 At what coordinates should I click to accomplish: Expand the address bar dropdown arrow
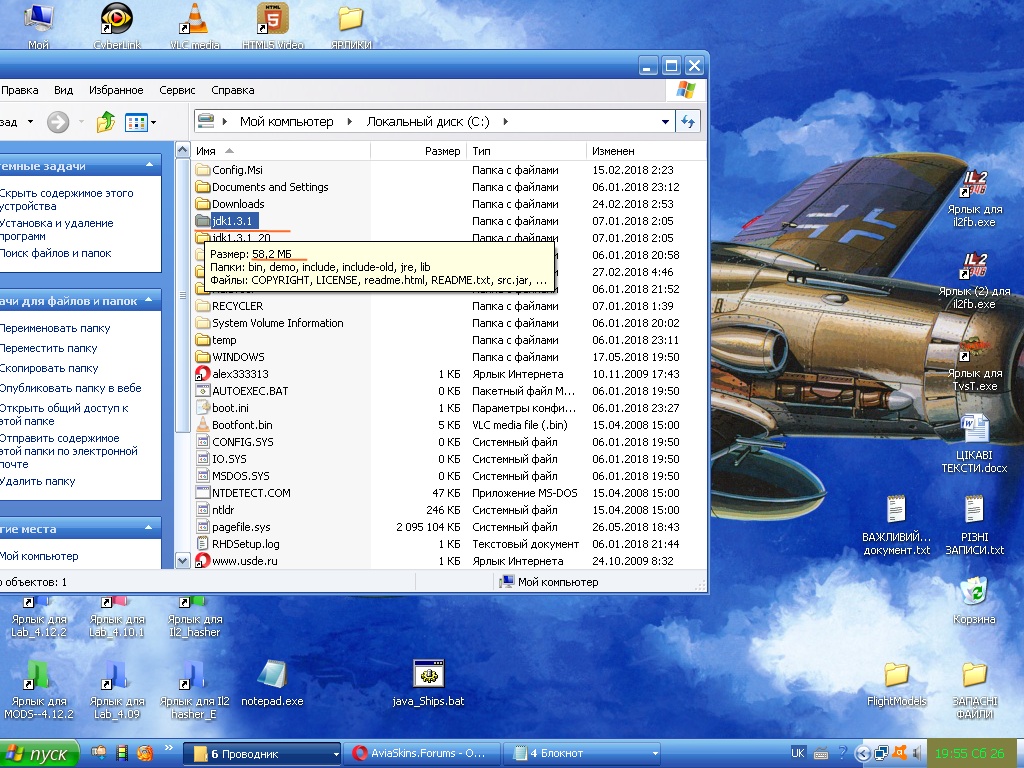[666, 122]
